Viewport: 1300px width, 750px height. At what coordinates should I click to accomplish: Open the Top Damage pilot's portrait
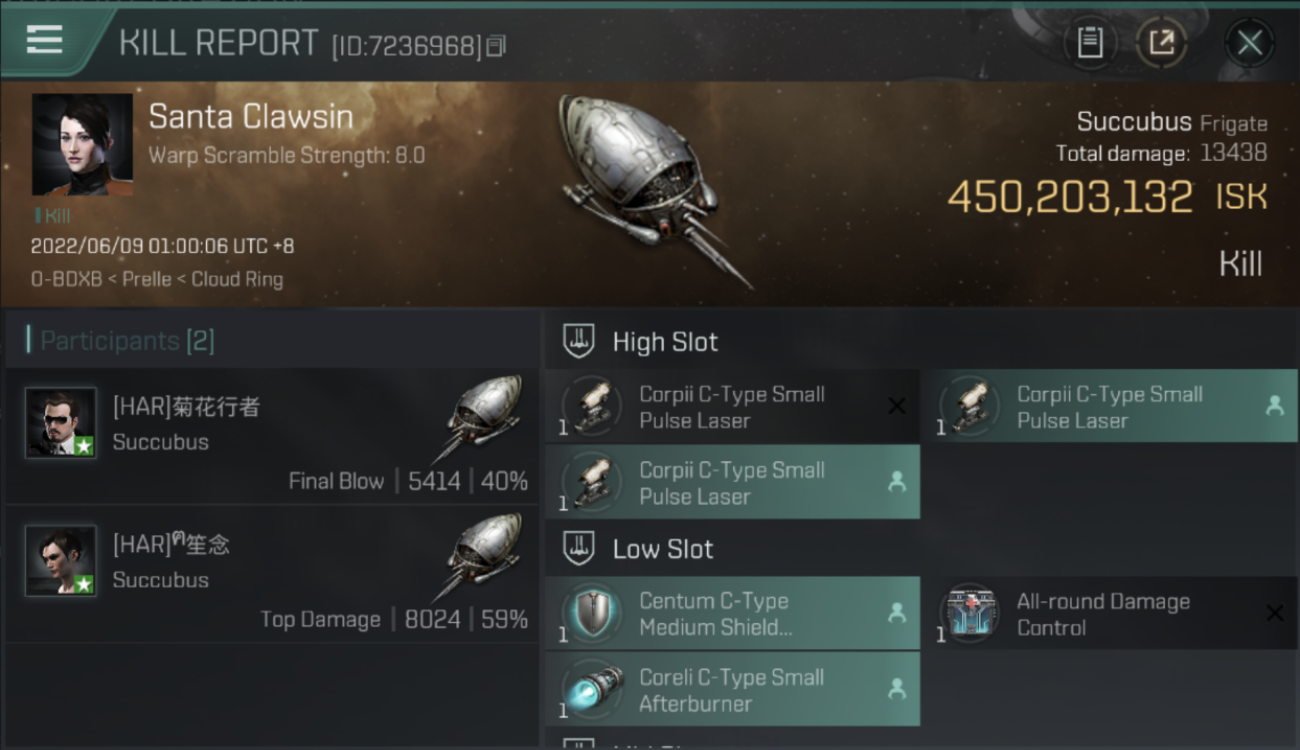(x=61, y=561)
